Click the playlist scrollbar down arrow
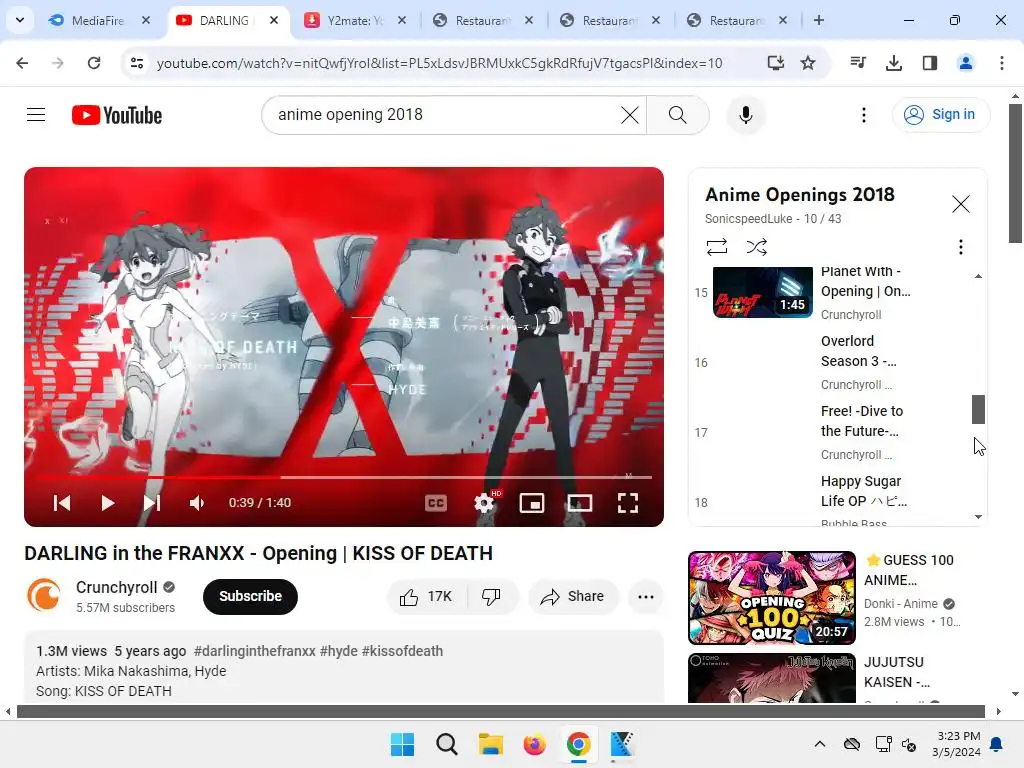1024x768 pixels. click(978, 517)
